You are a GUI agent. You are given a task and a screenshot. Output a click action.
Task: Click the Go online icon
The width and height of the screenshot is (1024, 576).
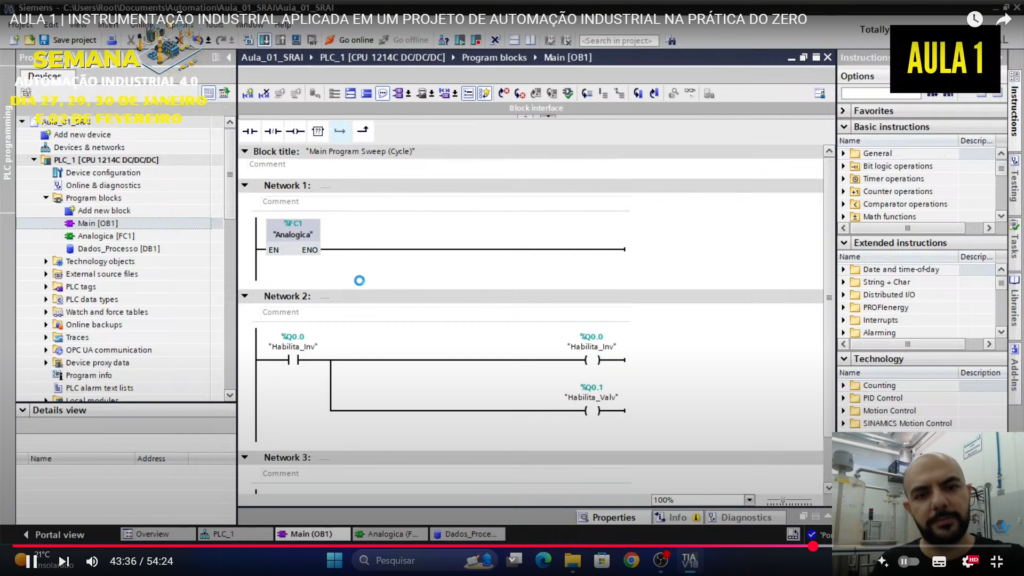(330, 40)
